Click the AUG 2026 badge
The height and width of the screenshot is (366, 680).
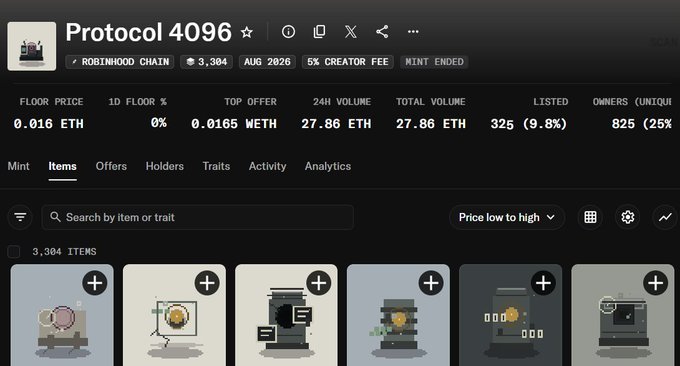tap(267, 62)
